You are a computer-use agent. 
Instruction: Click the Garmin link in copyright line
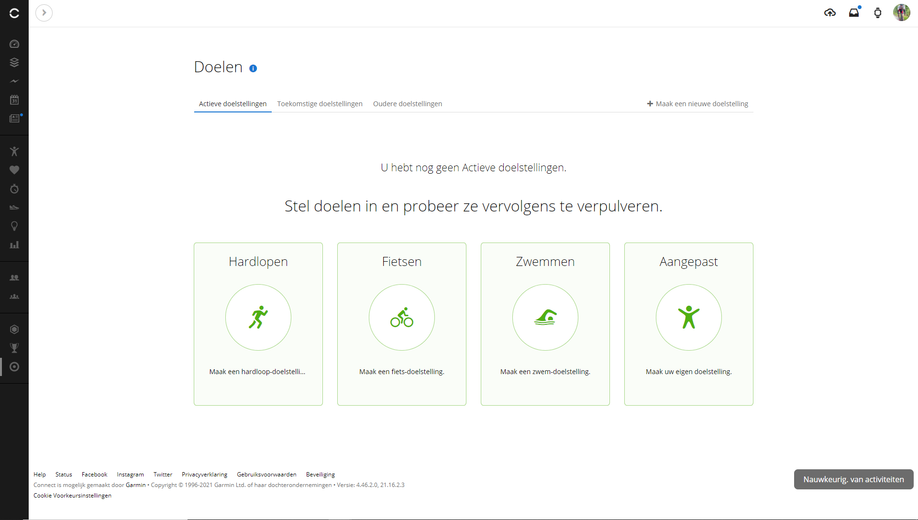(x=135, y=485)
